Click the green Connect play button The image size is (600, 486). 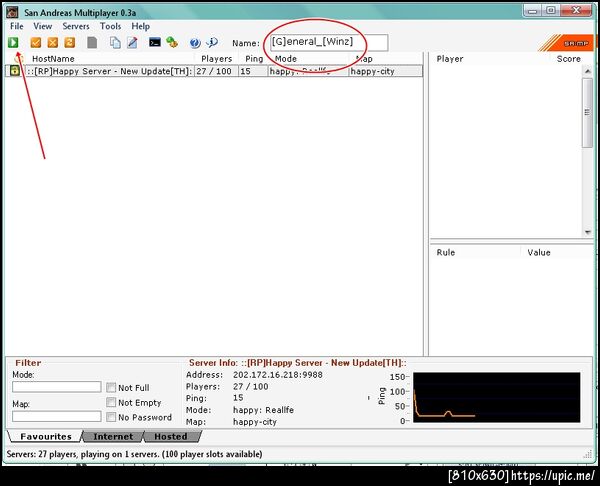click(13, 42)
